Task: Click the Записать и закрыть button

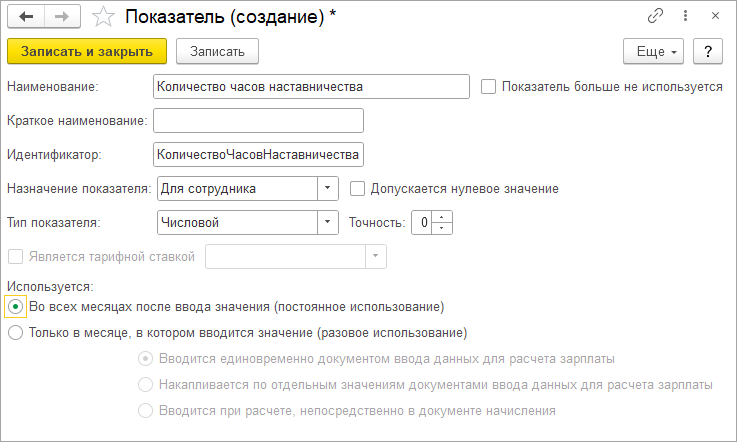Action: 87,51
